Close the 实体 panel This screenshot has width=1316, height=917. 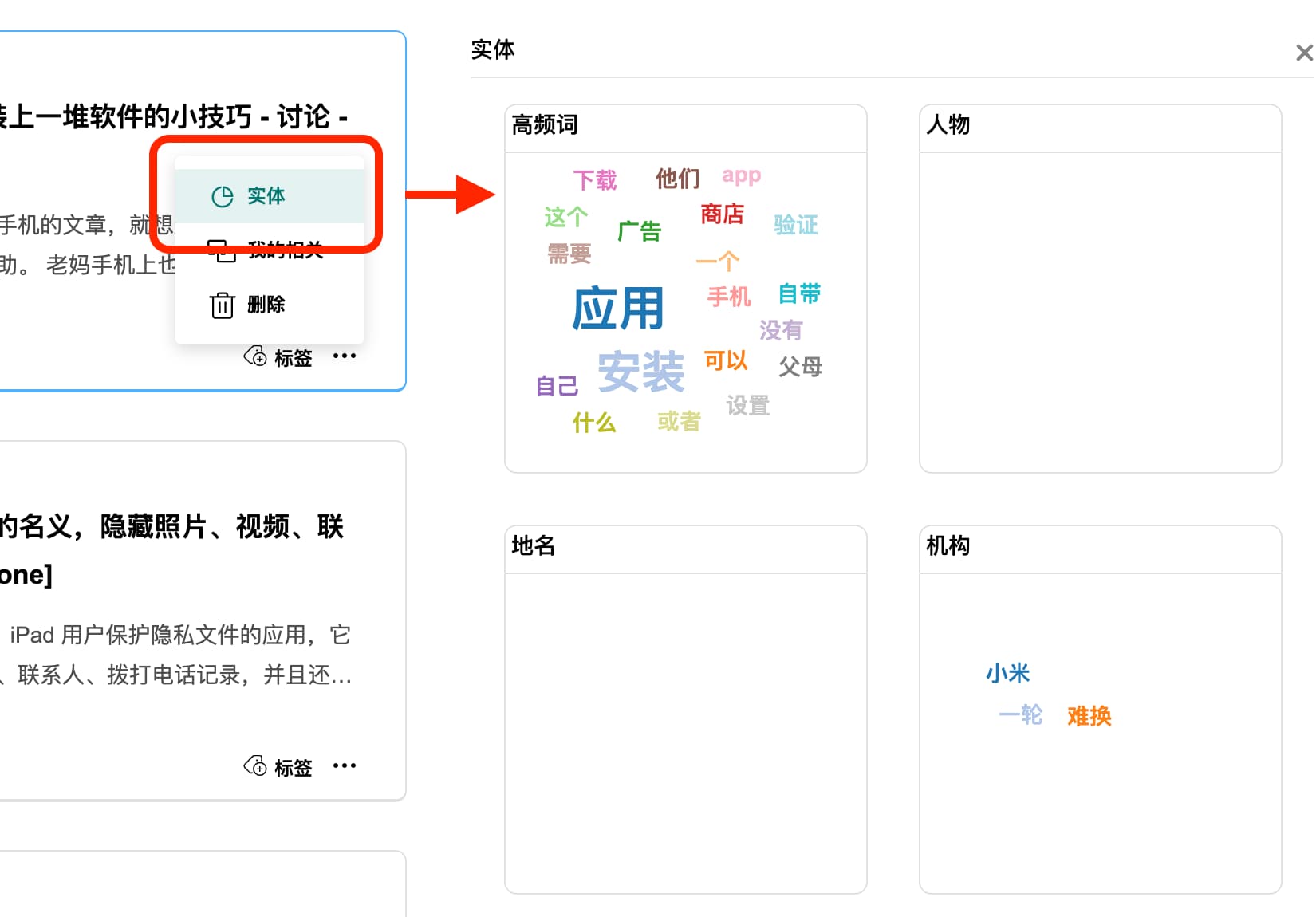(1303, 53)
